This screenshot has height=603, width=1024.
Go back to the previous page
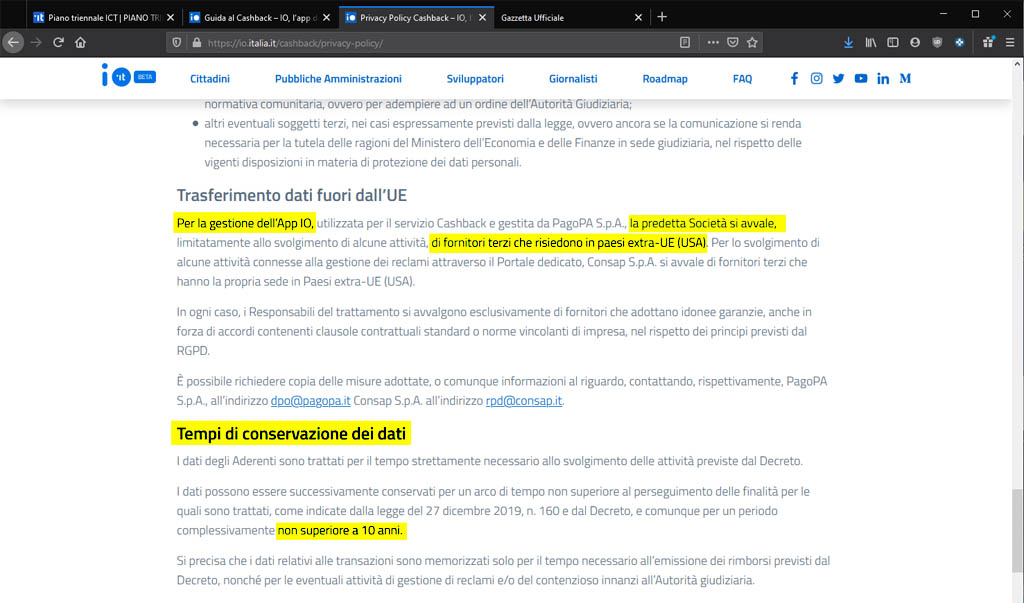coord(13,42)
